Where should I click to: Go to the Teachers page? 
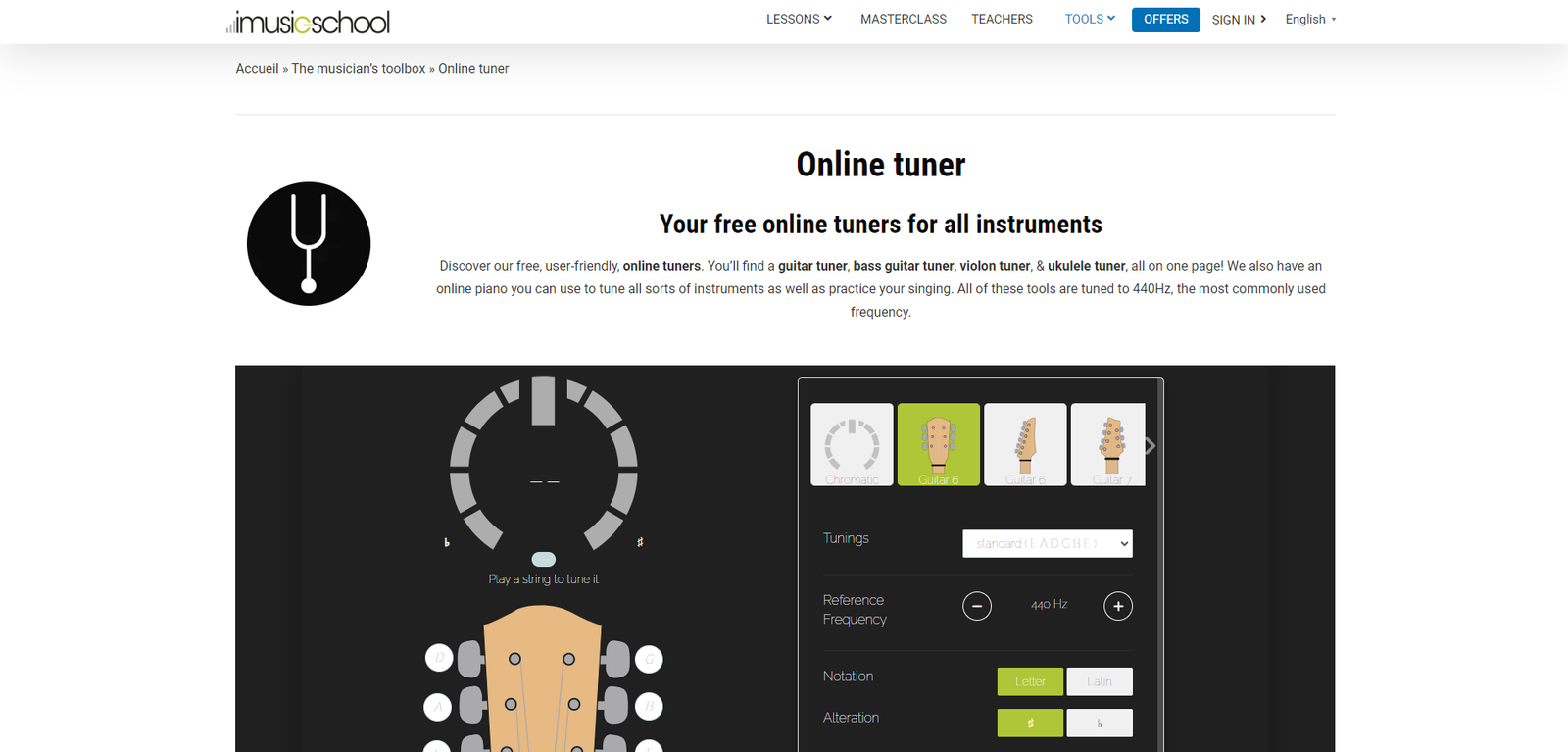point(1002,19)
